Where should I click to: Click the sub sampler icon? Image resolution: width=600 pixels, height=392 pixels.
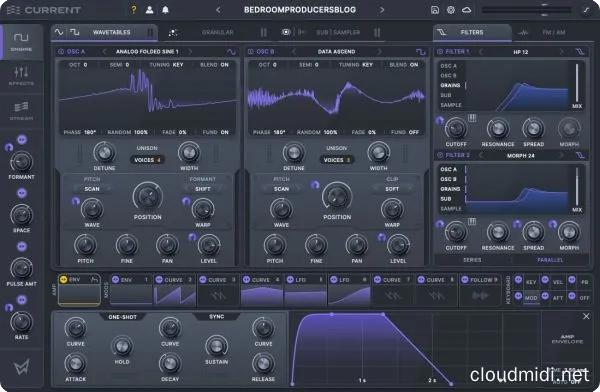[286, 32]
